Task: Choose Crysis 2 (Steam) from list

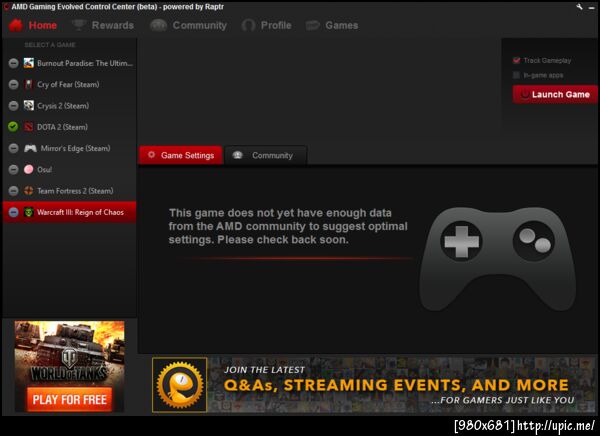Action: pyautogui.click(x=69, y=106)
